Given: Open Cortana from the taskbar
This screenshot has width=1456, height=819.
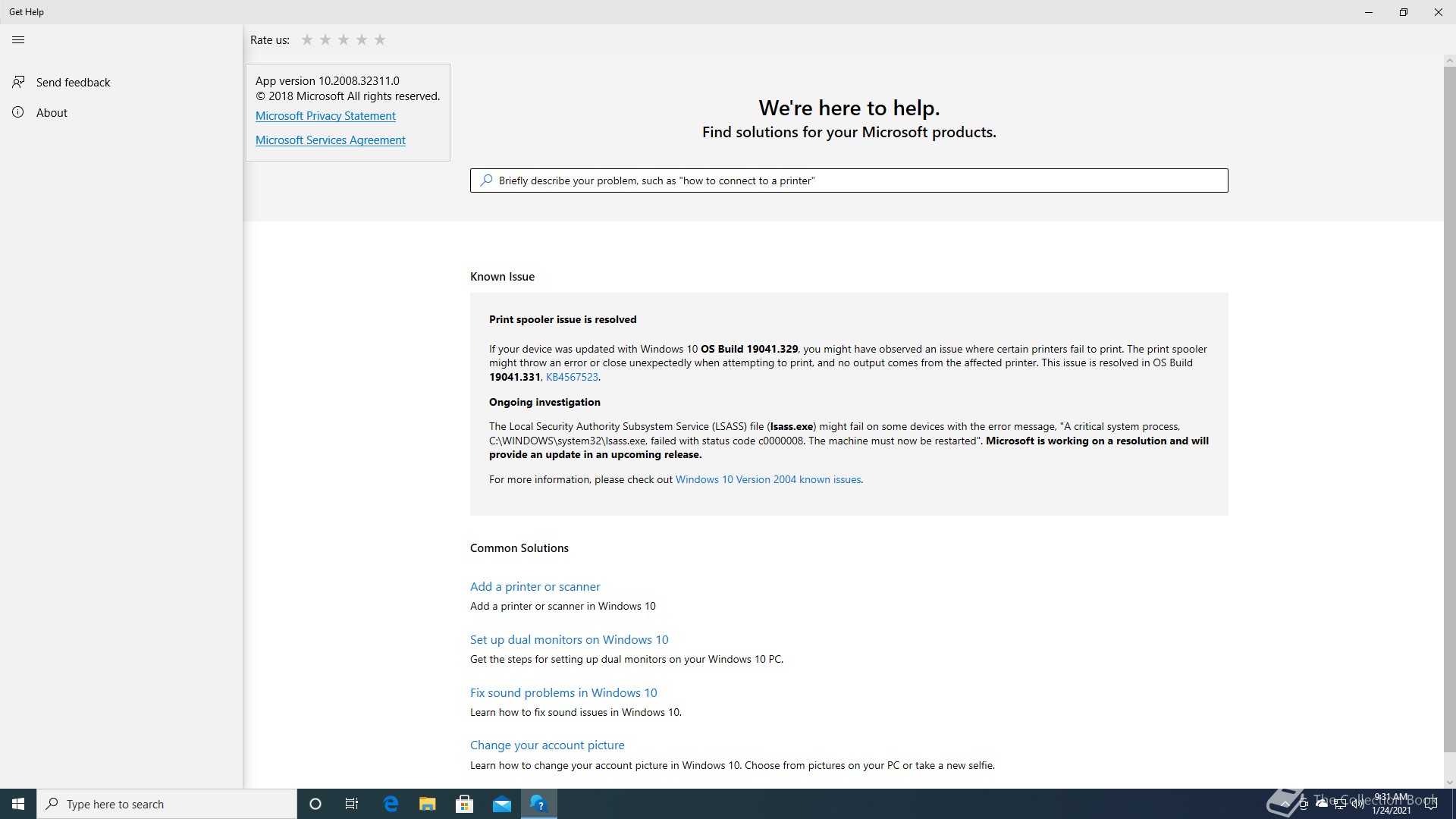Looking at the screenshot, I should coord(315,804).
